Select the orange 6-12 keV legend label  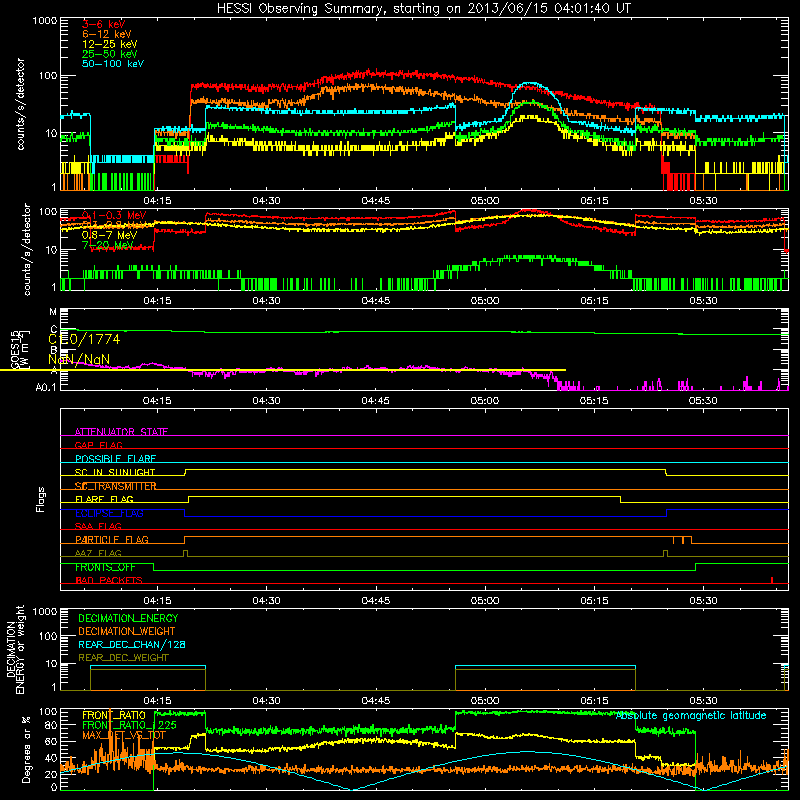tap(107, 34)
